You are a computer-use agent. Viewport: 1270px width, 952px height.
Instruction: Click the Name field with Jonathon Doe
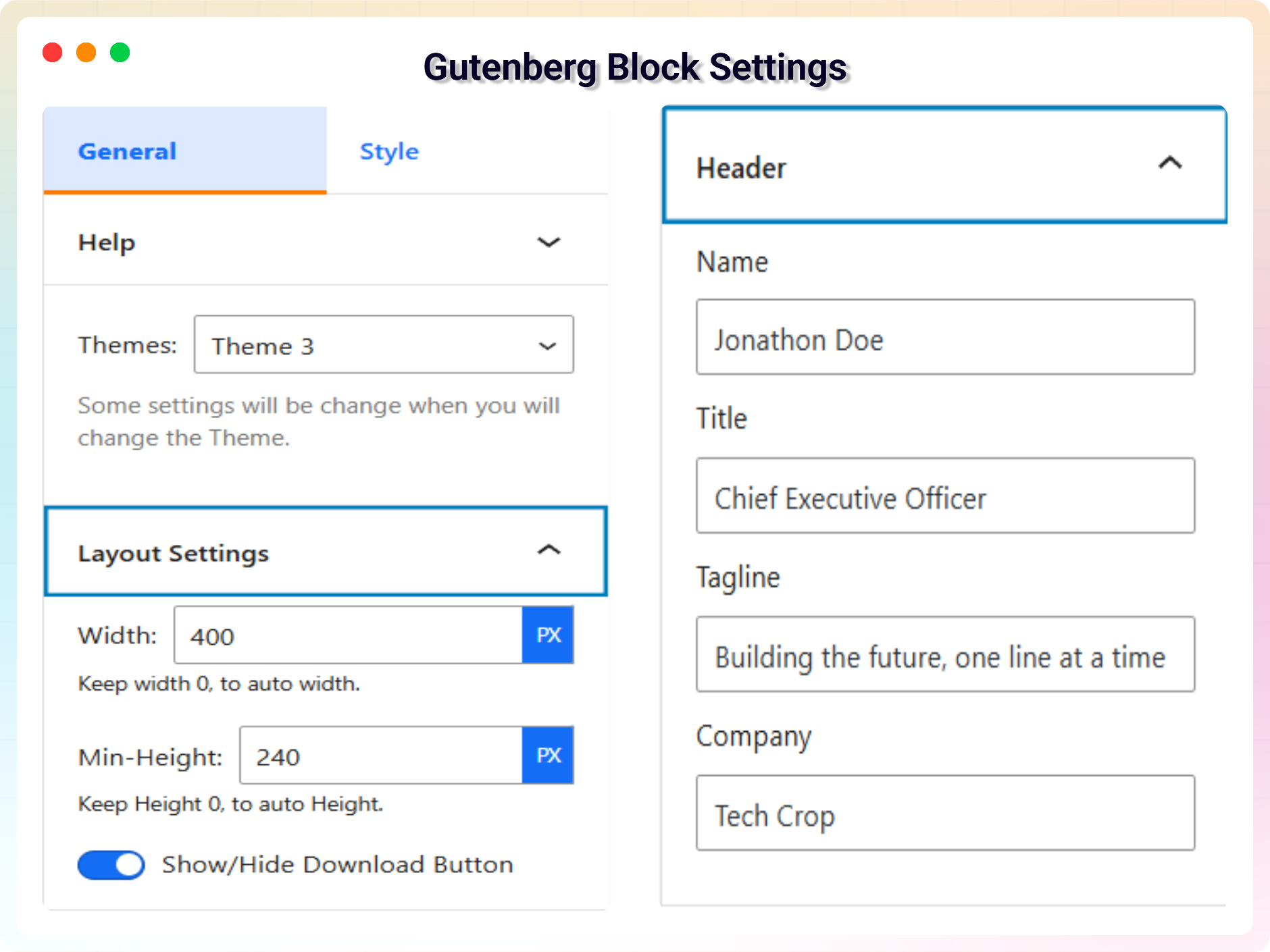tap(945, 338)
